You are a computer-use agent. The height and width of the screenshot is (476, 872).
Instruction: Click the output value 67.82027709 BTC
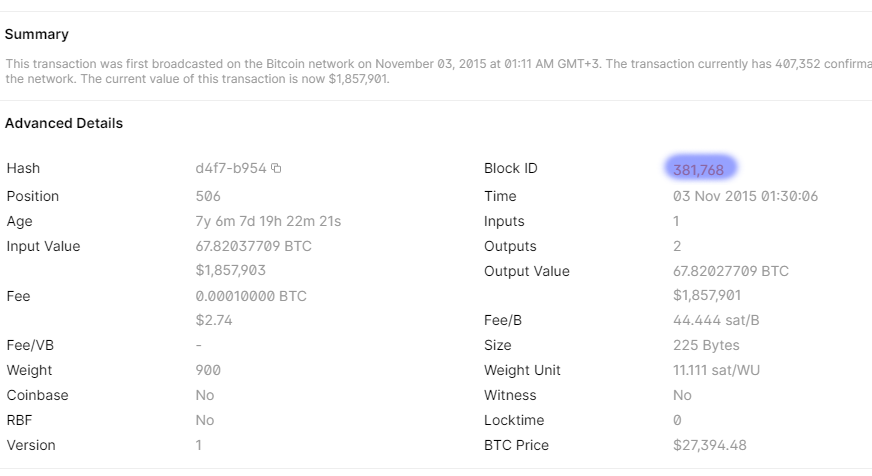coord(730,271)
